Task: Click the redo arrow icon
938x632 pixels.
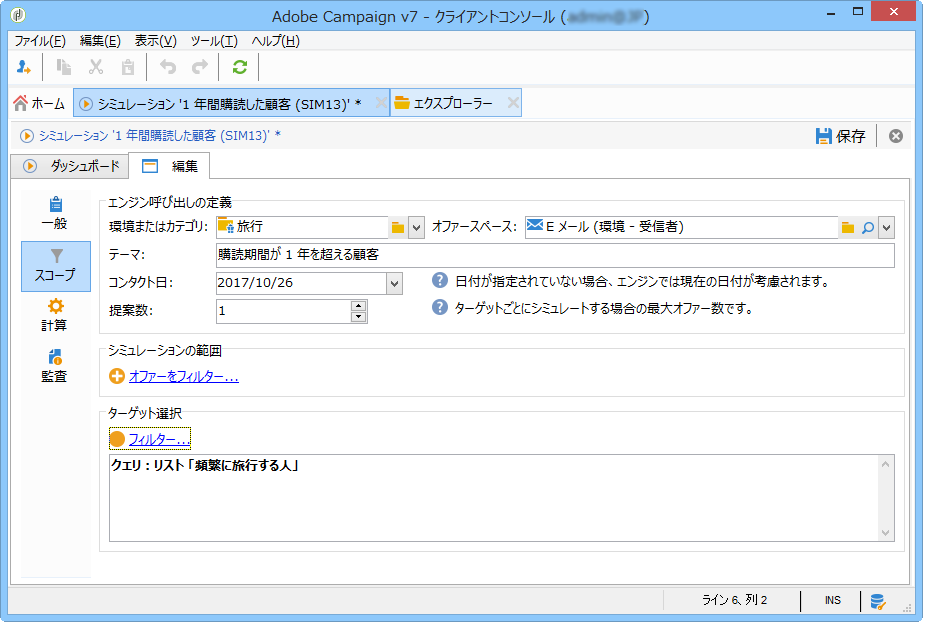Action: click(x=200, y=67)
